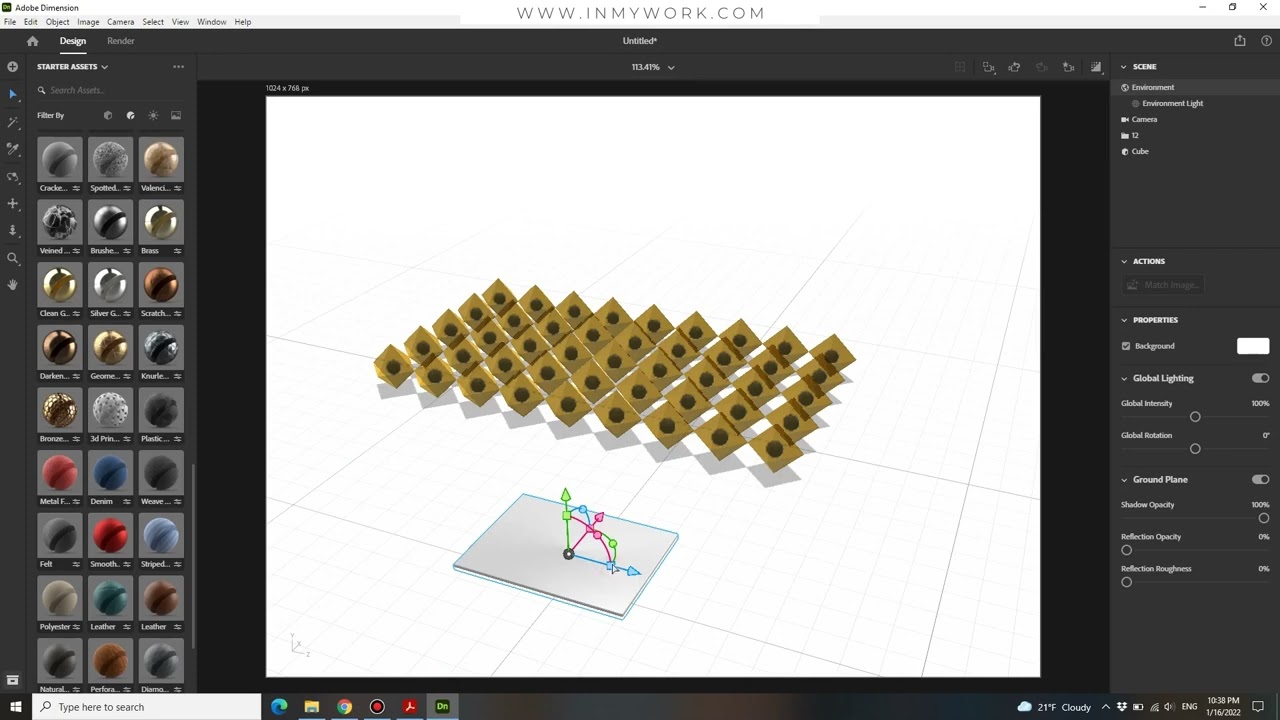Screen dimensions: 1280x720
Task: Open the Help question mark icon
Action: tap(1267, 41)
